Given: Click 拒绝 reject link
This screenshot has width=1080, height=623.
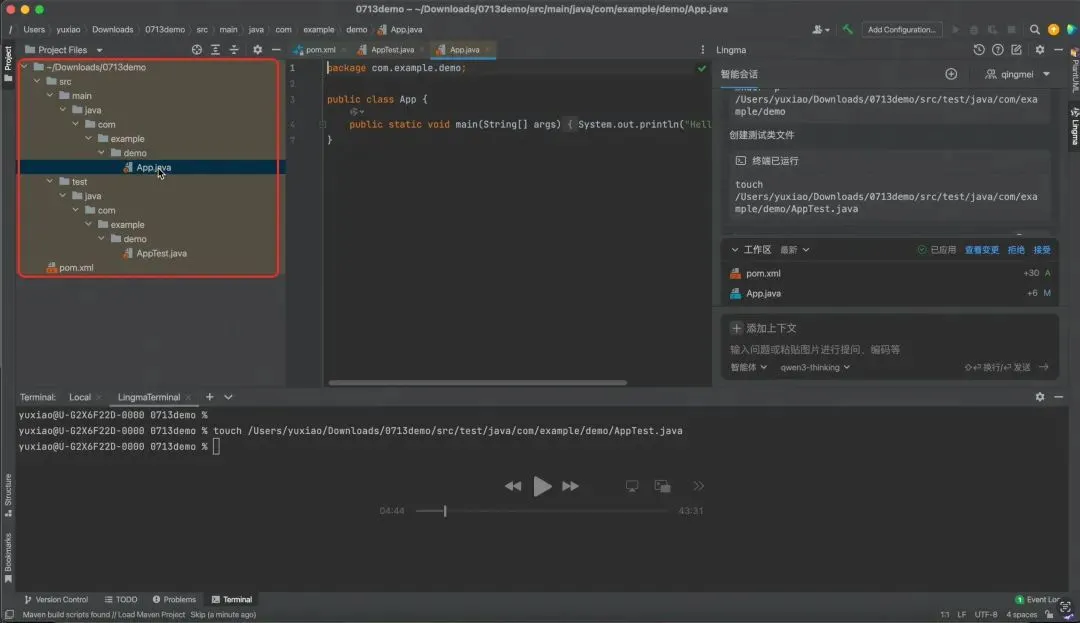Looking at the screenshot, I should [1016, 250].
